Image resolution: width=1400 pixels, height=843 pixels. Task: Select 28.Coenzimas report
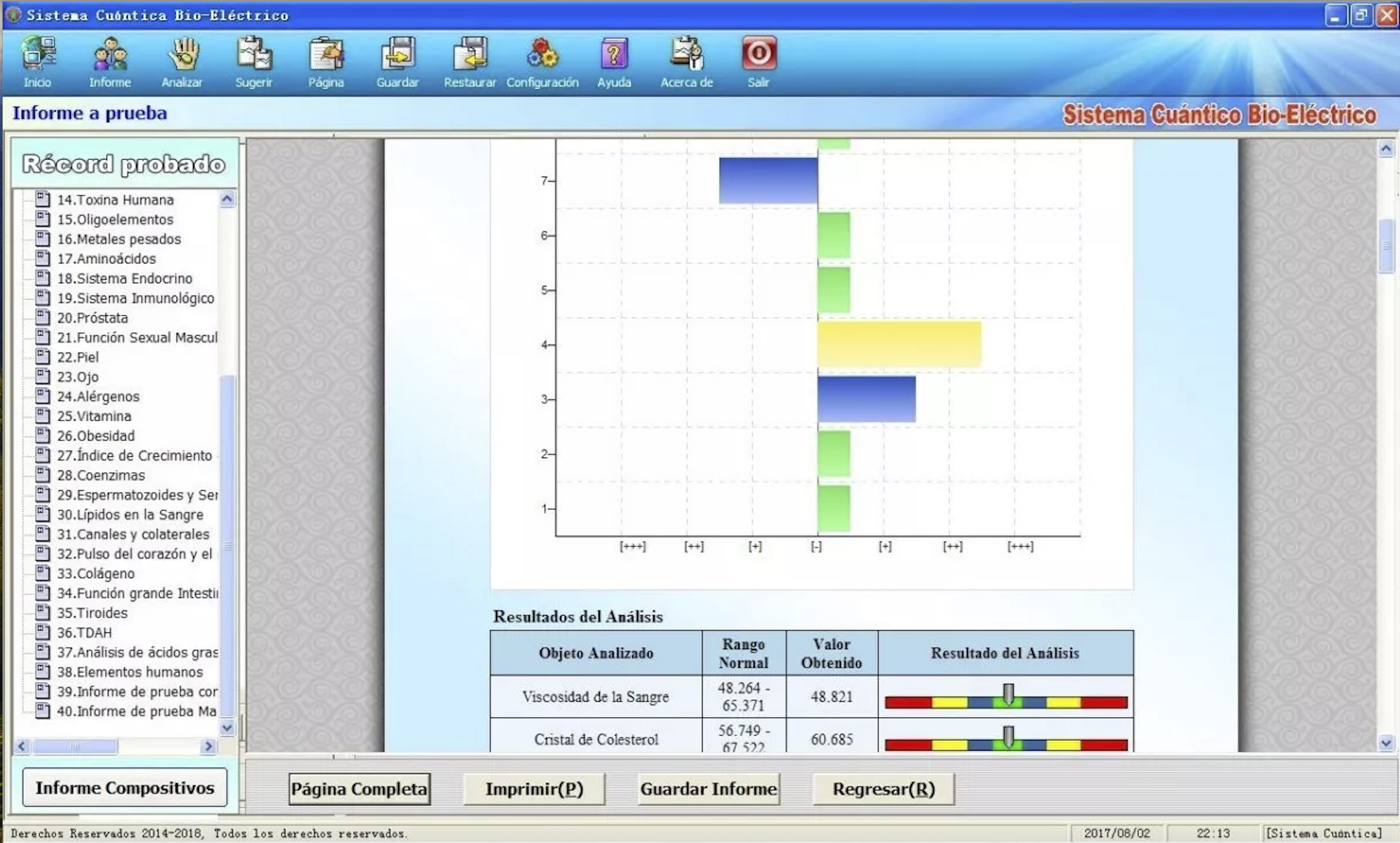coord(101,475)
